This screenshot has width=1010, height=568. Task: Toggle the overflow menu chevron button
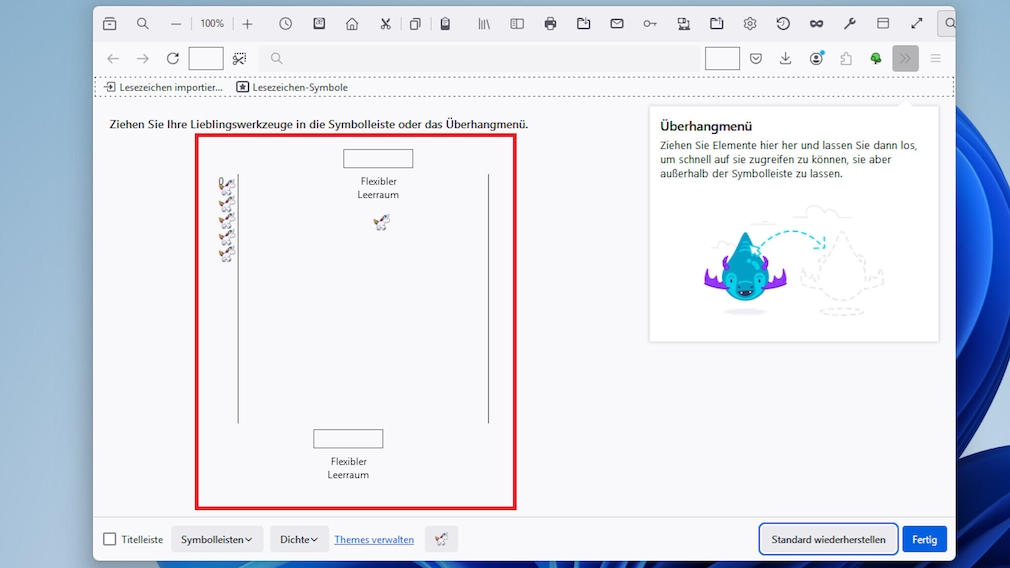(905, 58)
